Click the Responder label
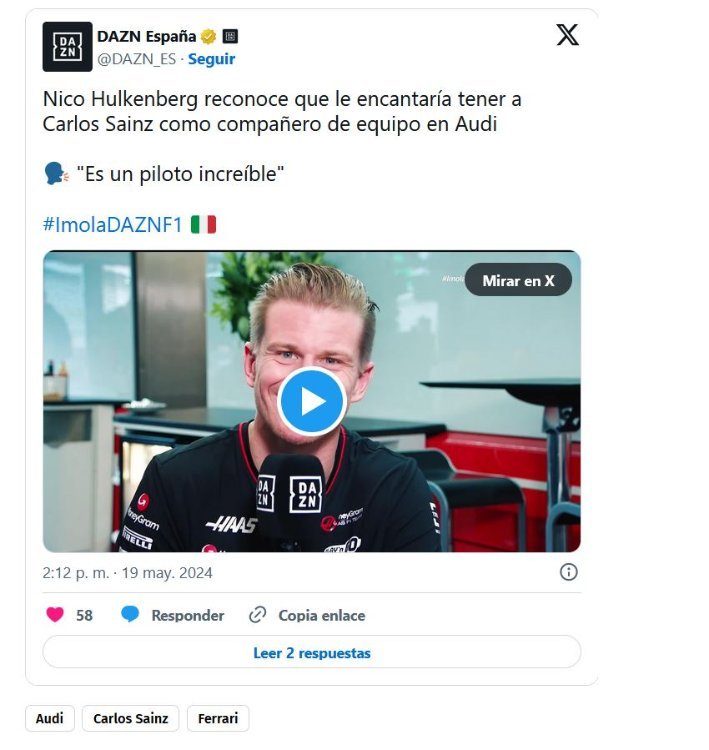This screenshot has height=750, width=709. tap(188, 615)
